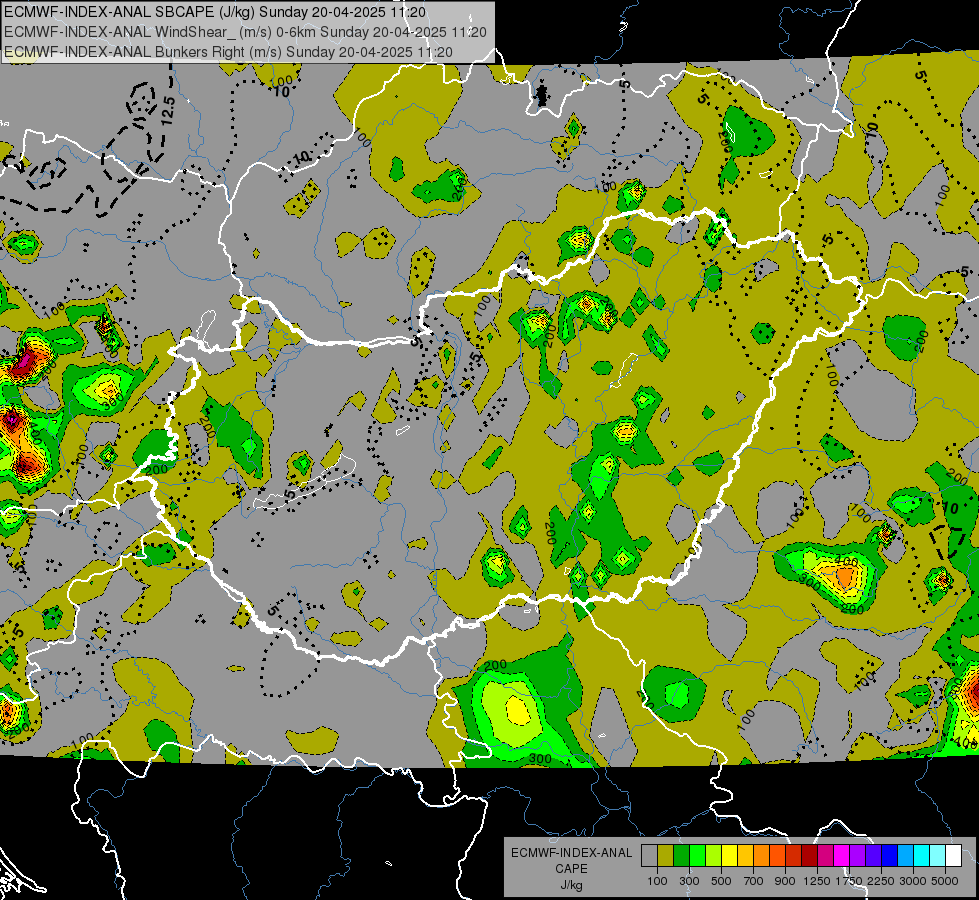Click the dark green legend swatch
Image resolution: width=979 pixels, height=900 pixels.
point(681,855)
